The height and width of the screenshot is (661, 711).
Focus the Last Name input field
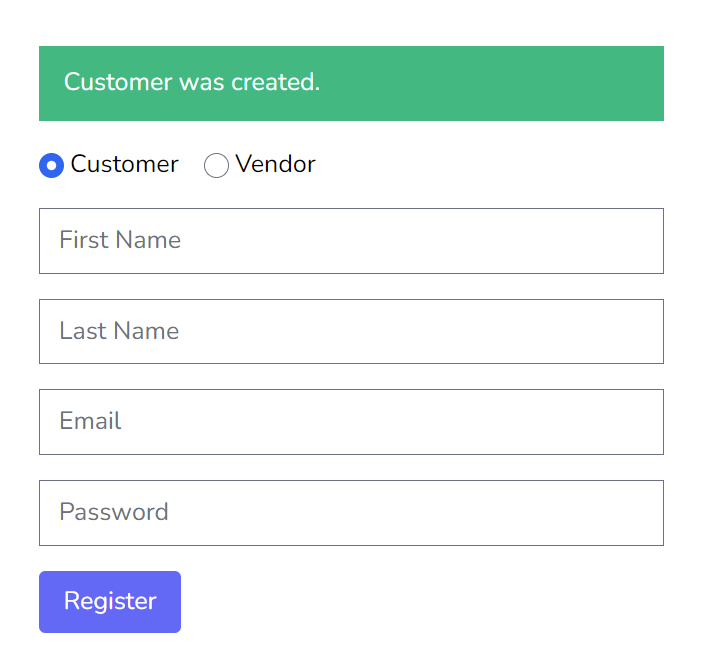(x=351, y=331)
